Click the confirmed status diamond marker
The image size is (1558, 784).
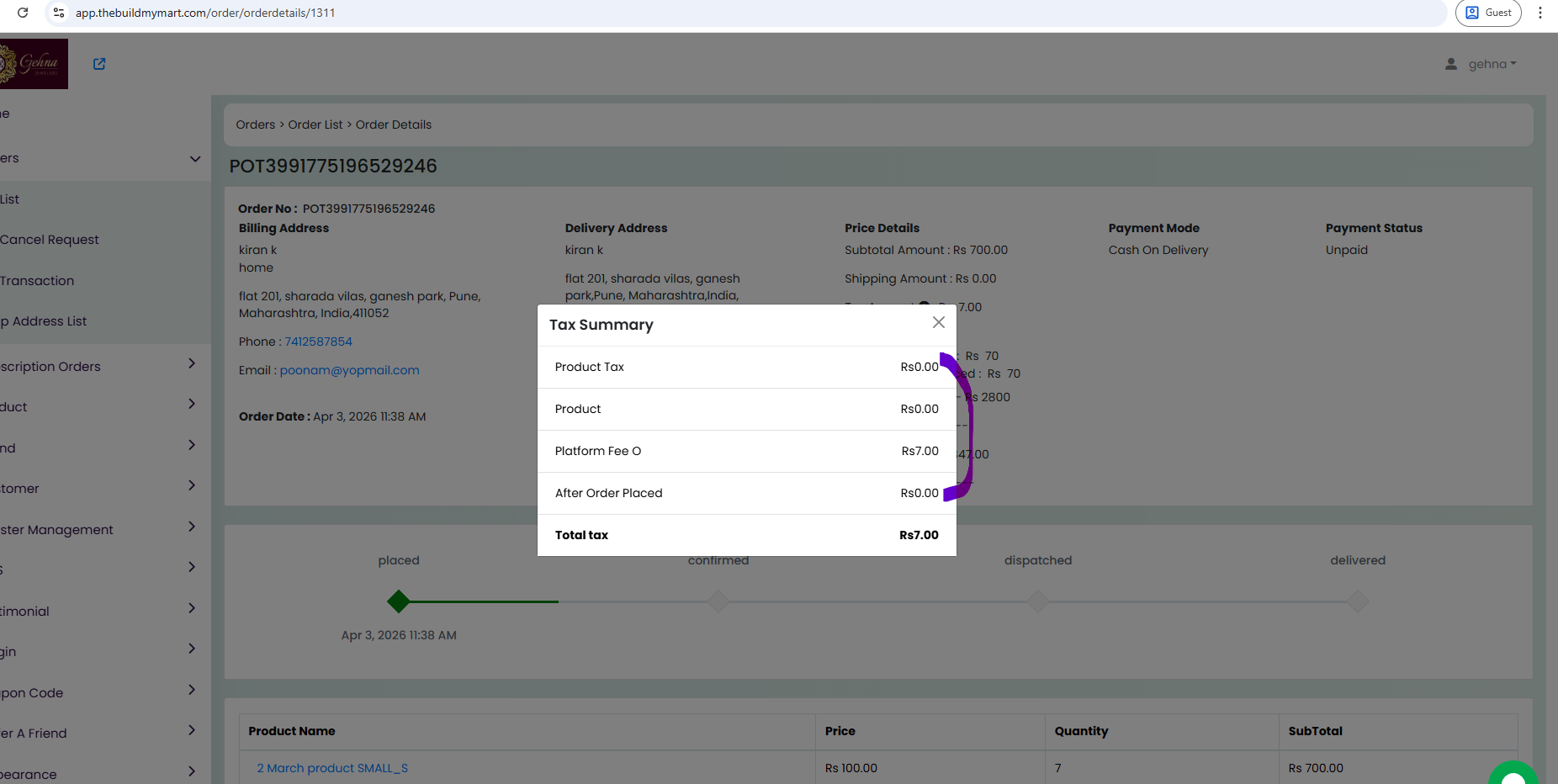(718, 601)
